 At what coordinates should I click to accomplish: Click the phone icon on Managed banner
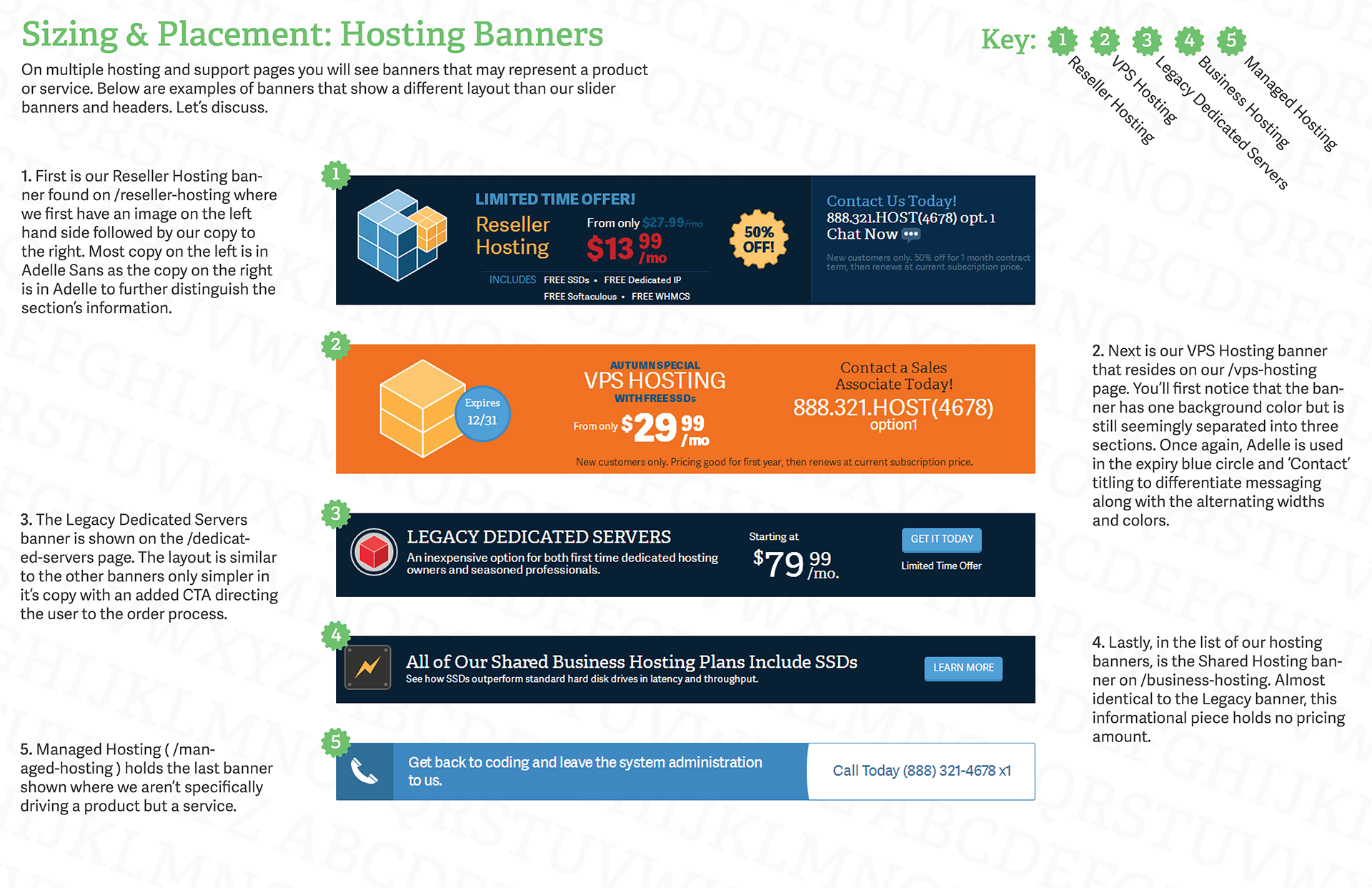coord(364,771)
